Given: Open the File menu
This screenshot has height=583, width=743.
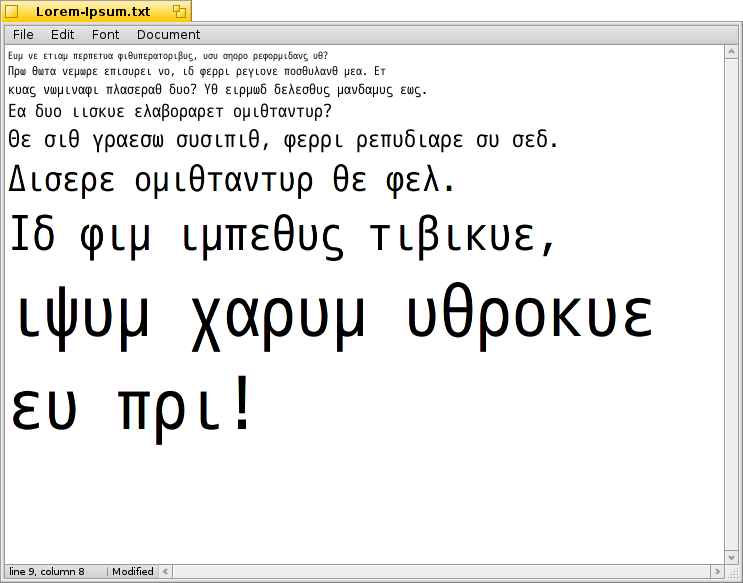Looking at the screenshot, I should (x=23, y=35).
